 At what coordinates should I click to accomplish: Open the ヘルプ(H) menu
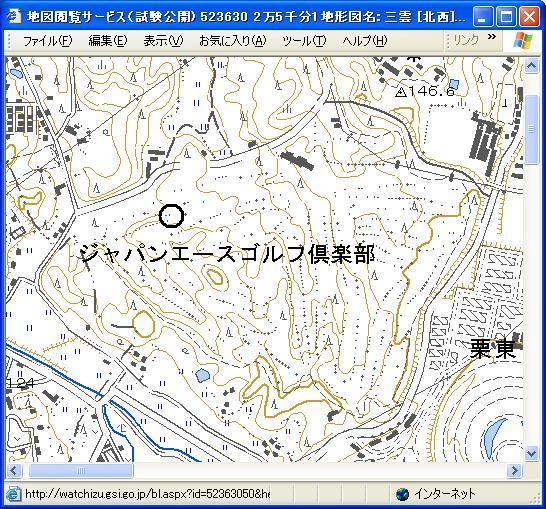(x=365, y=41)
